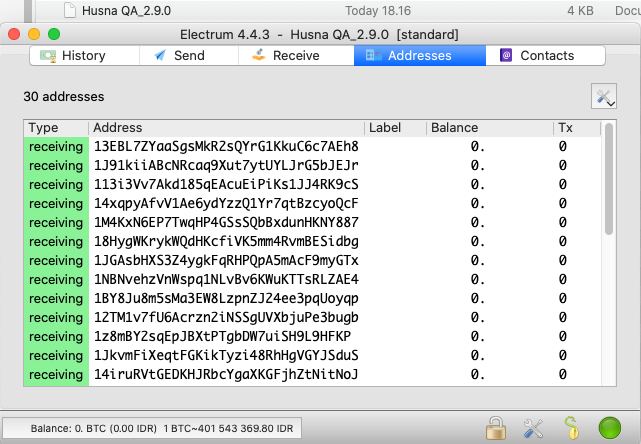Open preferences via status bar tools icon
This screenshot has height=444, width=641.
[x=533, y=428]
